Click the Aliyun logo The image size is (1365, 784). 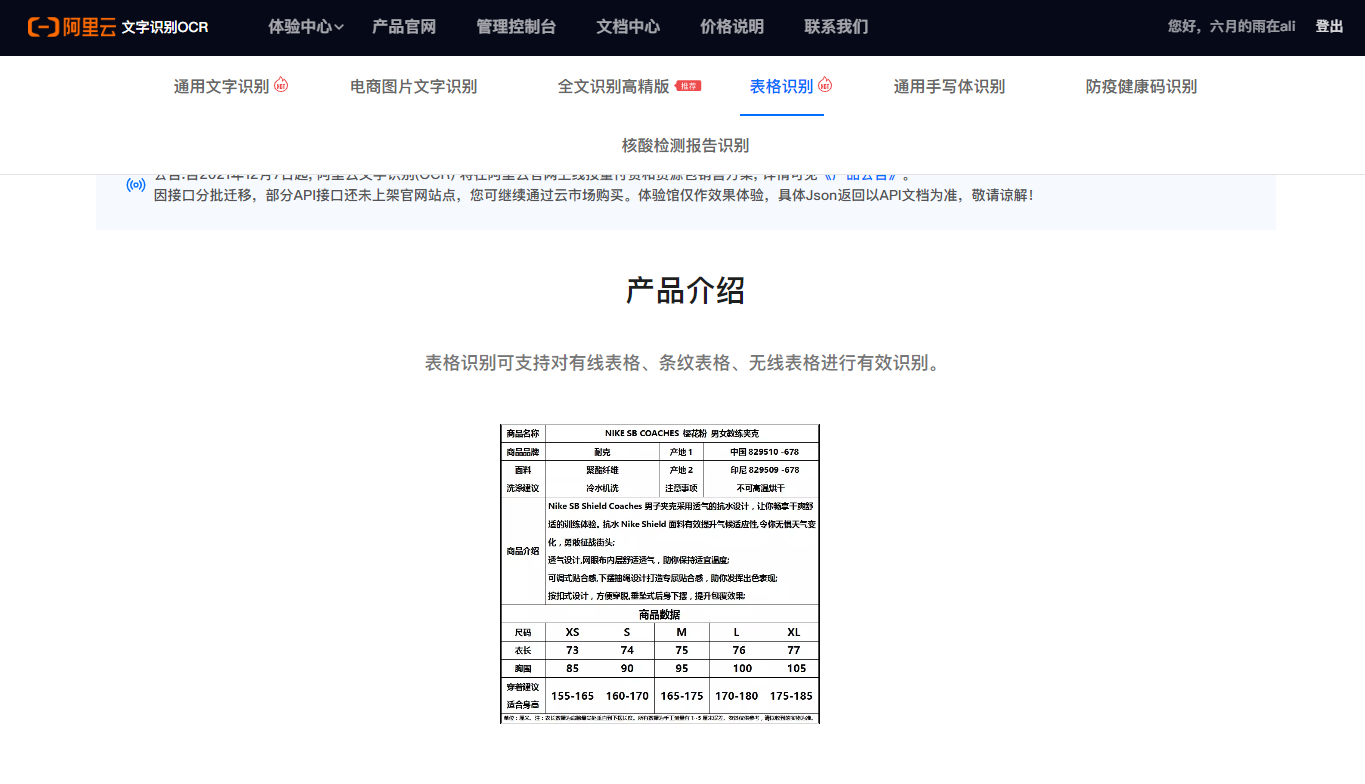[x=71, y=27]
